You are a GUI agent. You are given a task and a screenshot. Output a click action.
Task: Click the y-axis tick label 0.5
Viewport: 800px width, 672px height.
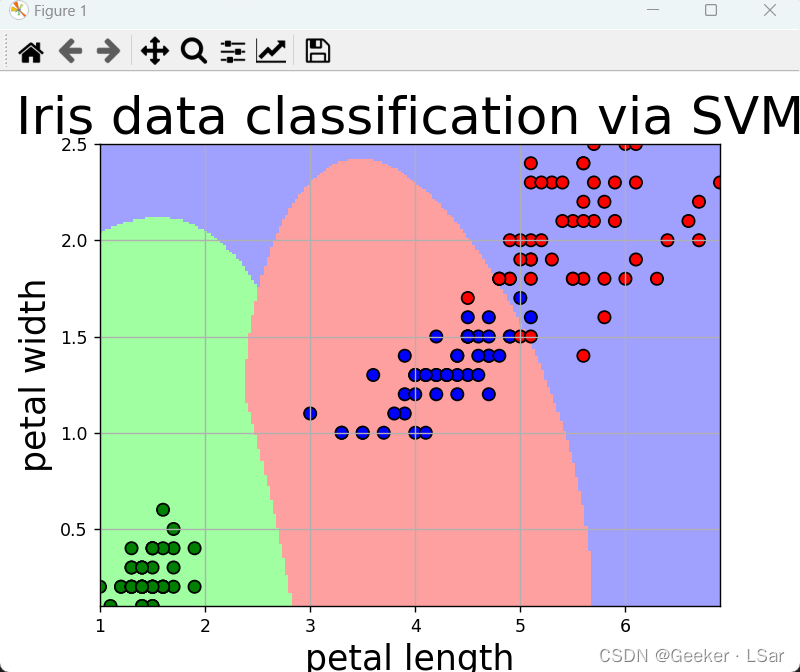click(x=74, y=530)
